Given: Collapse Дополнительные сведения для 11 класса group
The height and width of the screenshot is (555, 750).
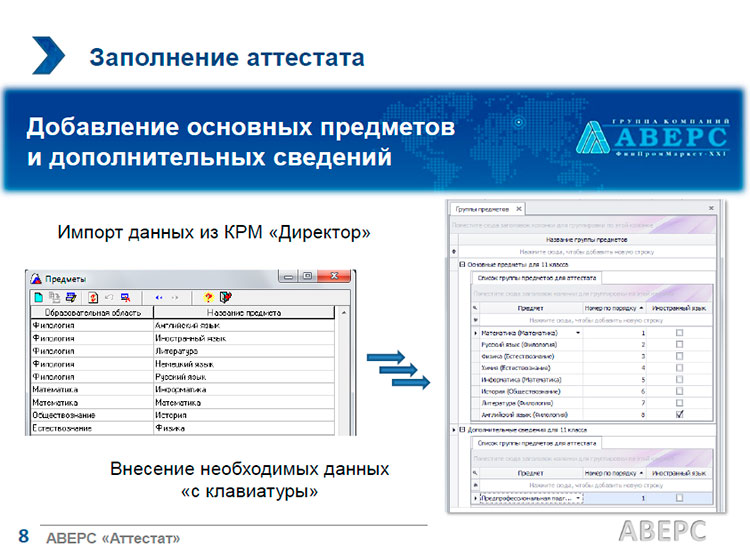Looking at the screenshot, I should tap(462, 430).
